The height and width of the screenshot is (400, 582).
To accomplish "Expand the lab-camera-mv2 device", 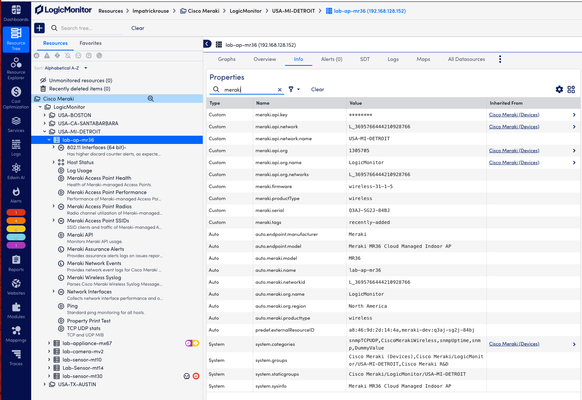I will click(x=49, y=351).
